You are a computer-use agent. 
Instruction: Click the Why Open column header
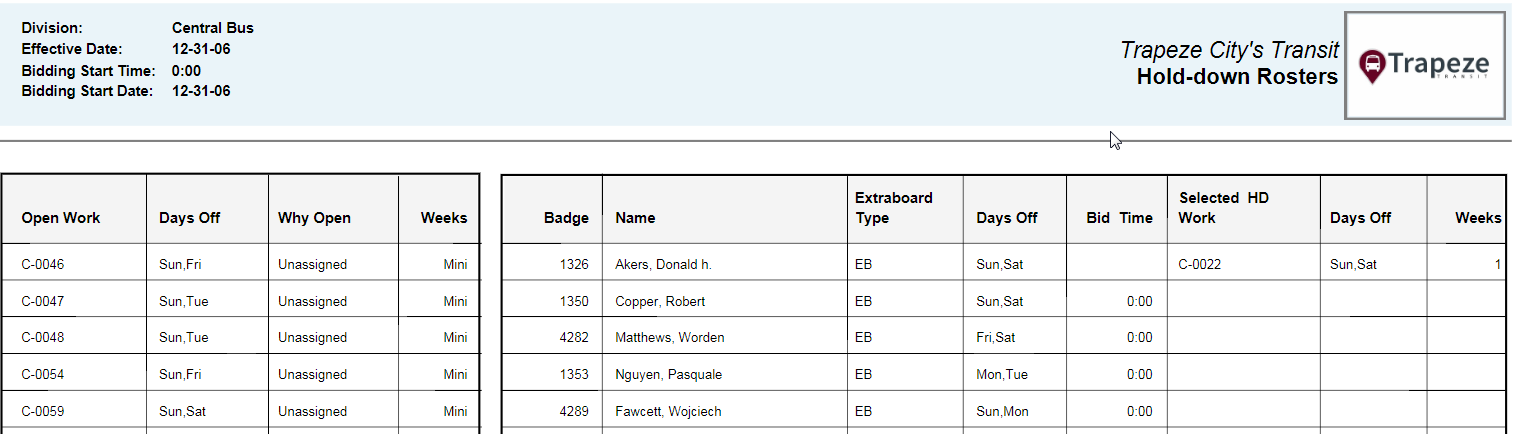tap(314, 218)
